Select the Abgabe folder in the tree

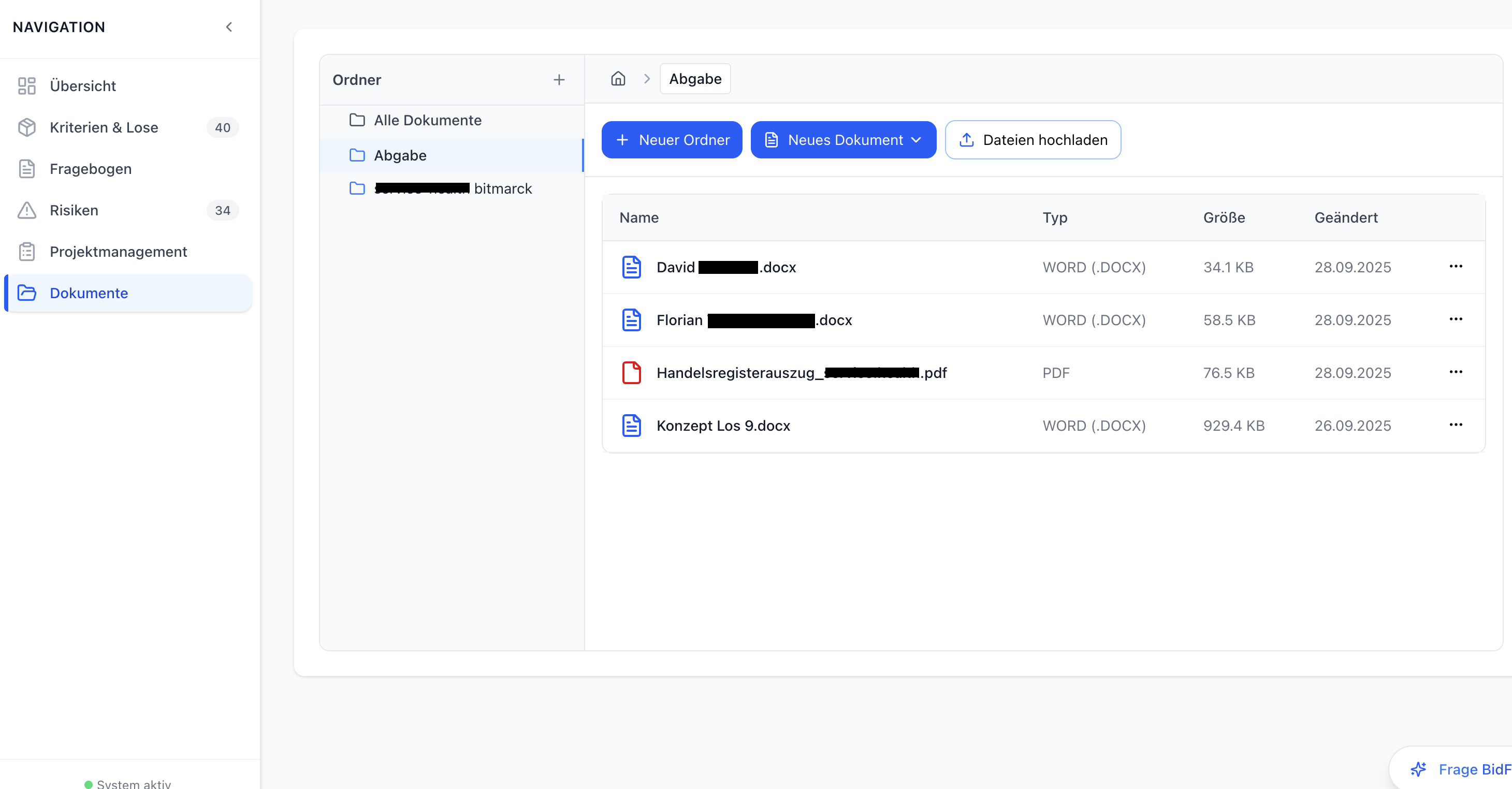pos(400,155)
